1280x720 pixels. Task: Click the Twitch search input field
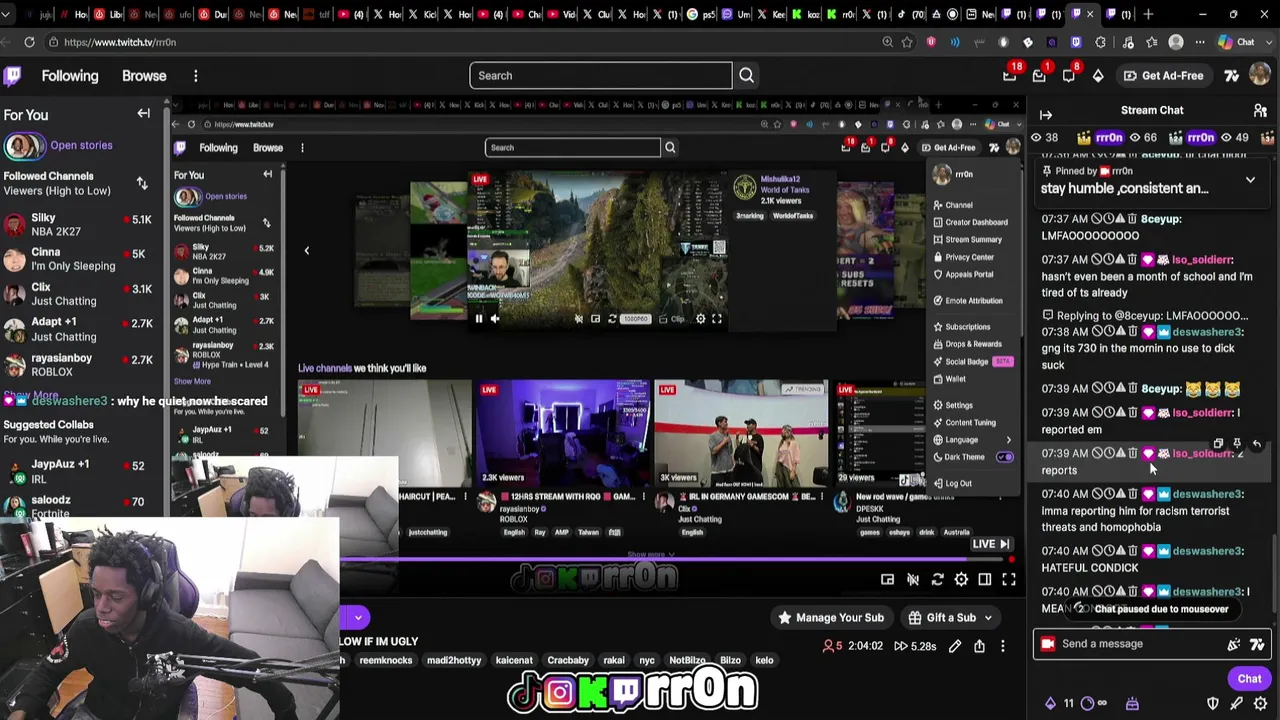pyautogui.click(x=601, y=76)
